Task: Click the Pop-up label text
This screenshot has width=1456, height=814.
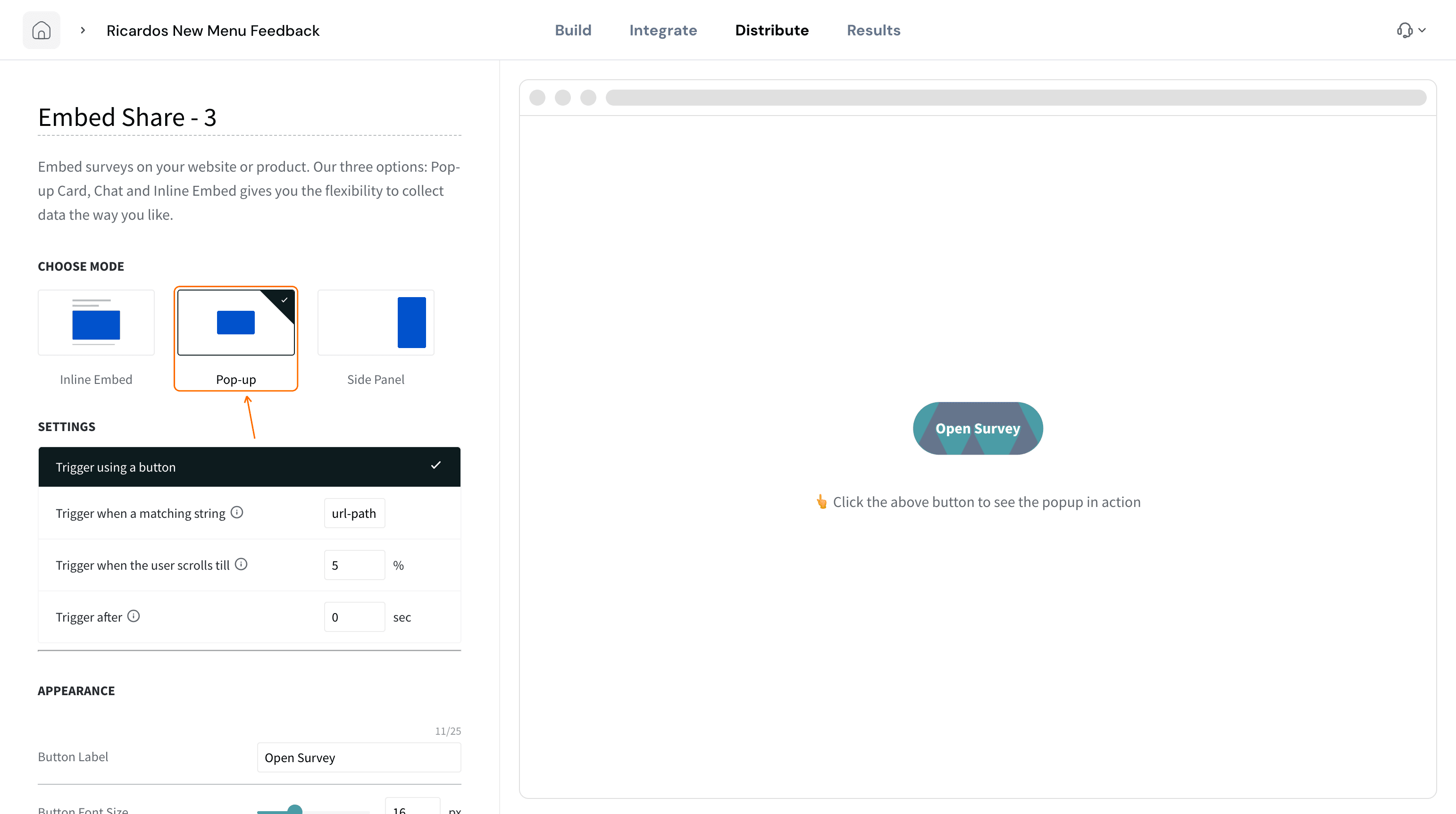Action: [236, 380]
